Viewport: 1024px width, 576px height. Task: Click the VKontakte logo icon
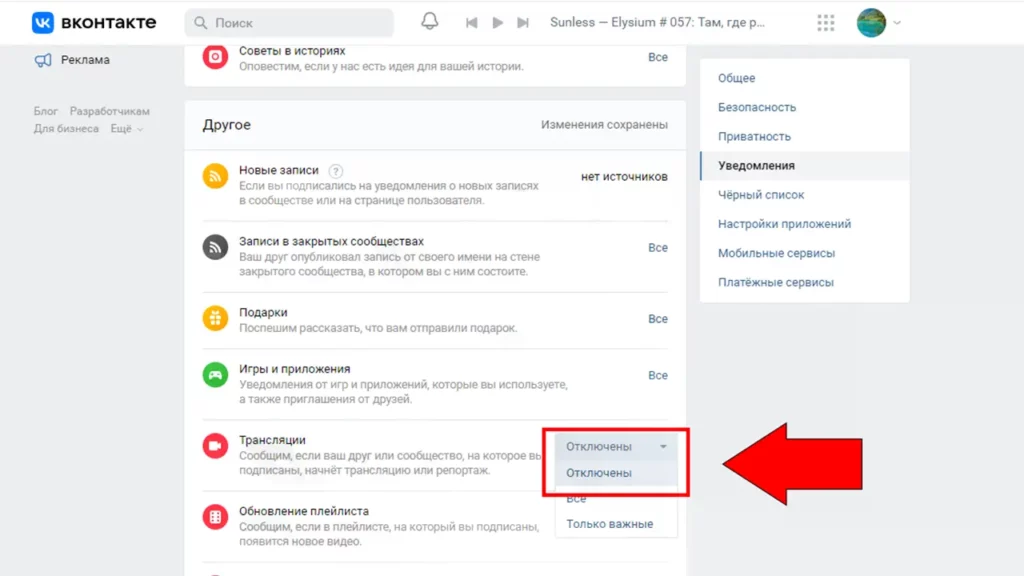point(43,22)
